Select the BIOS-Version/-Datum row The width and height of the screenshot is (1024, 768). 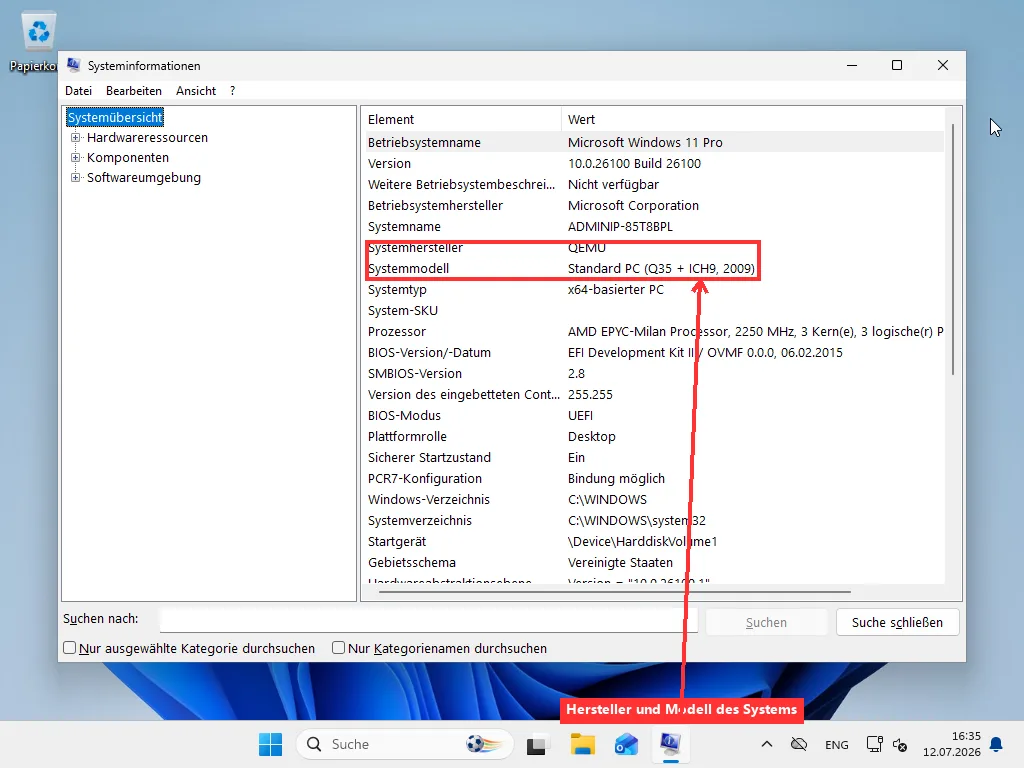pyautogui.click(x=653, y=353)
